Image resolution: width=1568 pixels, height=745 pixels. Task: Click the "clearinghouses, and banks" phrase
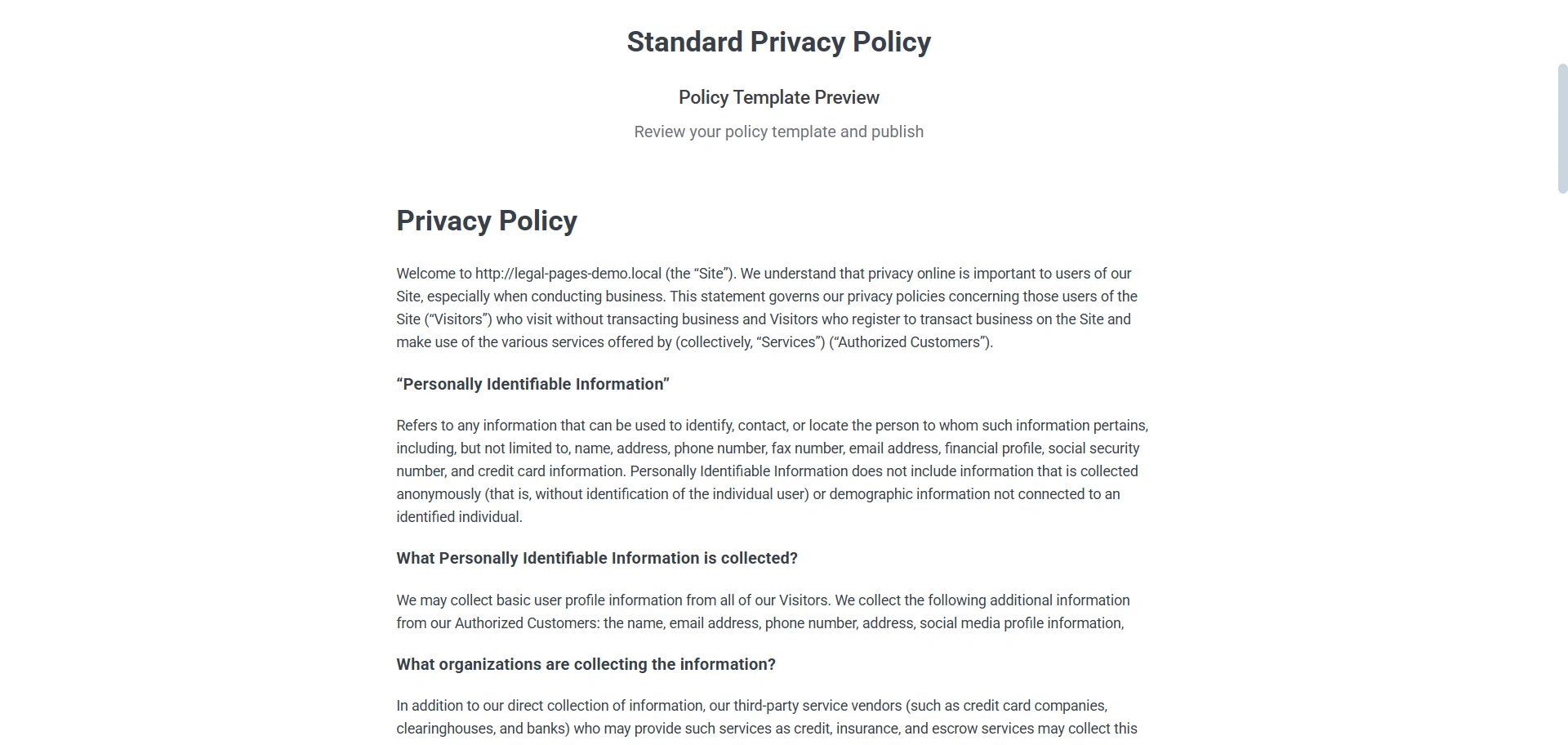pyautogui.click(x=482, y=729)
